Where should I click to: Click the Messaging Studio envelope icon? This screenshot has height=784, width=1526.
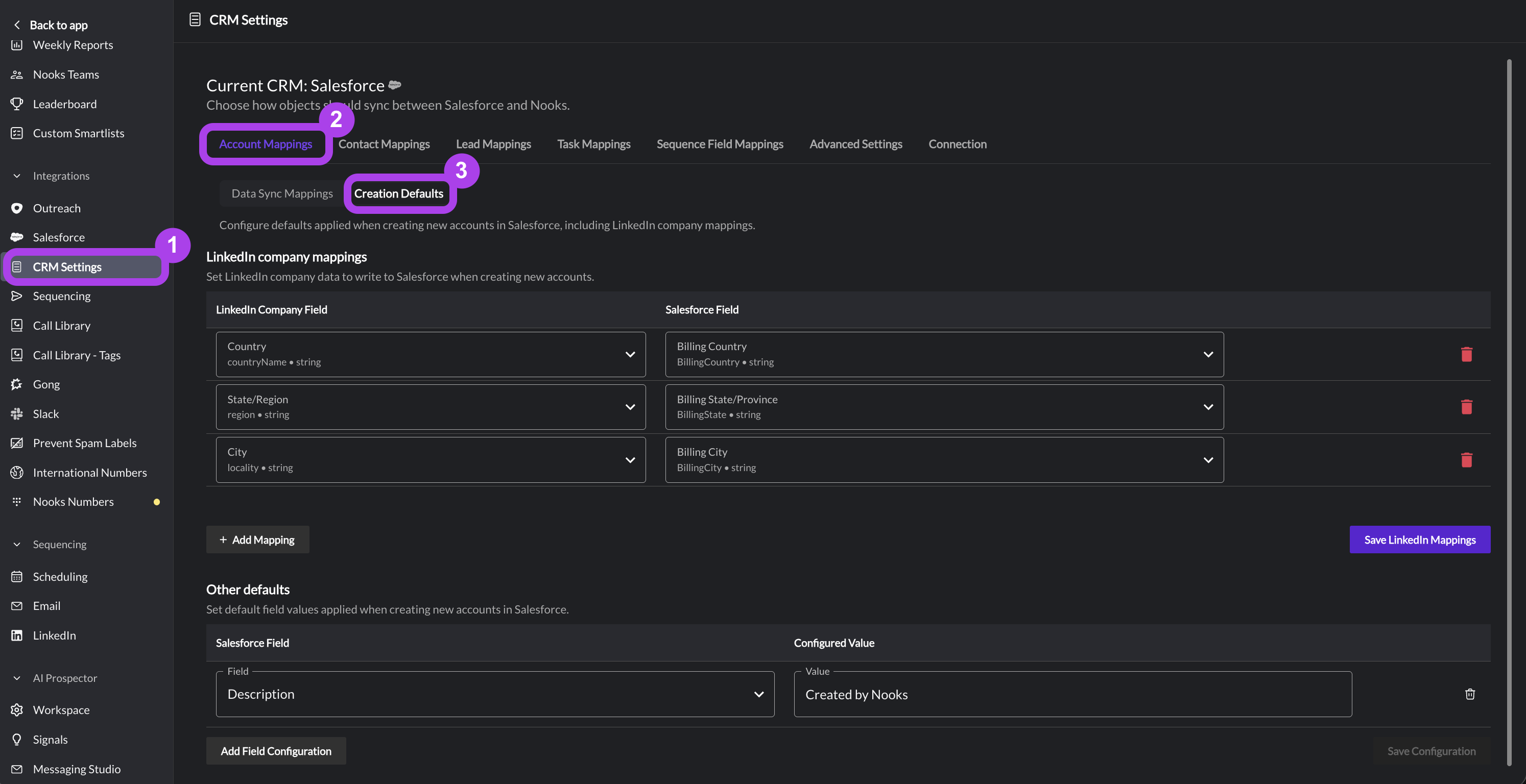[x=16, y=769]
